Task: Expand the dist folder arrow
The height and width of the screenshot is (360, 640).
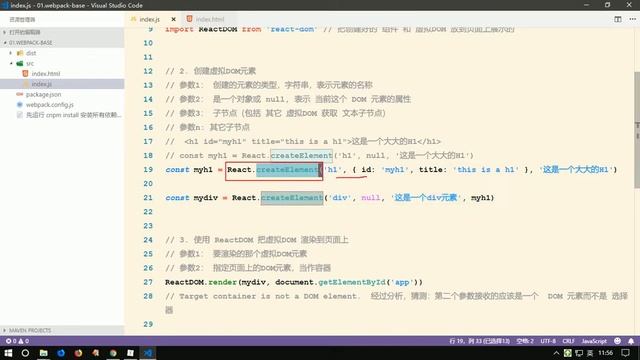Action: point(11,53)
